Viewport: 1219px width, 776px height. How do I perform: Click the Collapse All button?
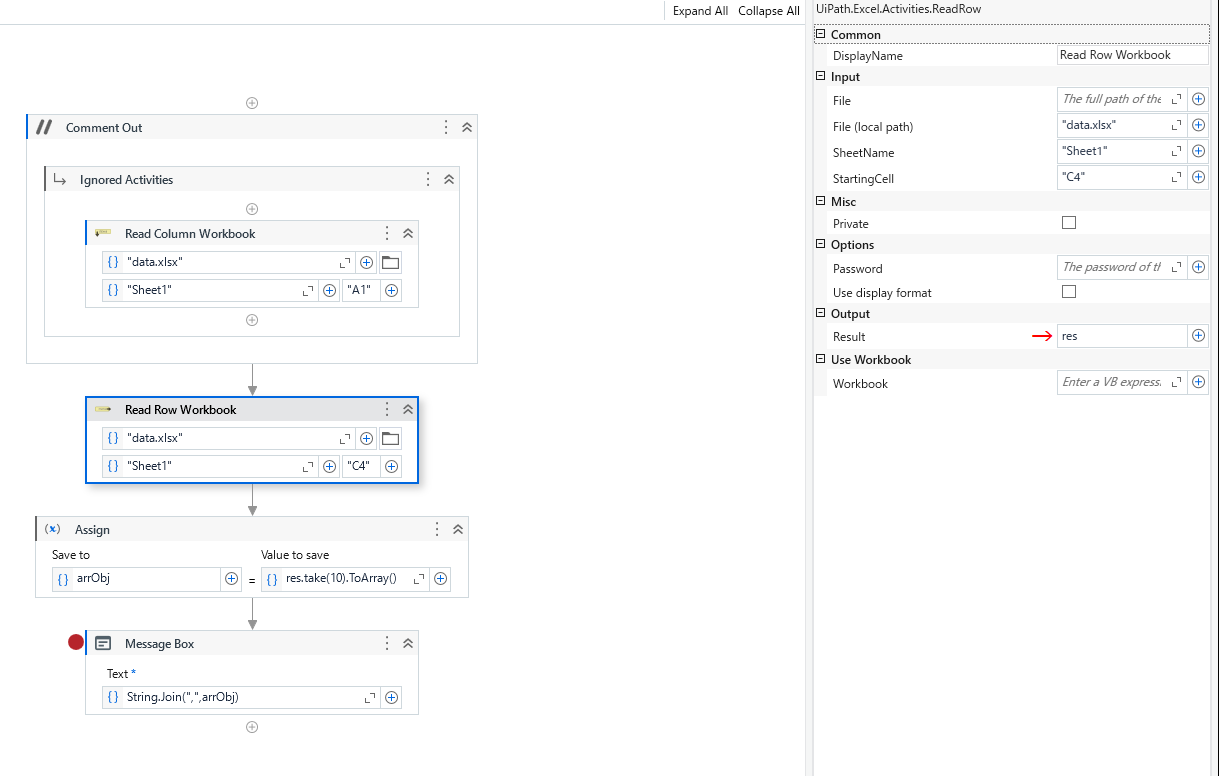point(769,11)
